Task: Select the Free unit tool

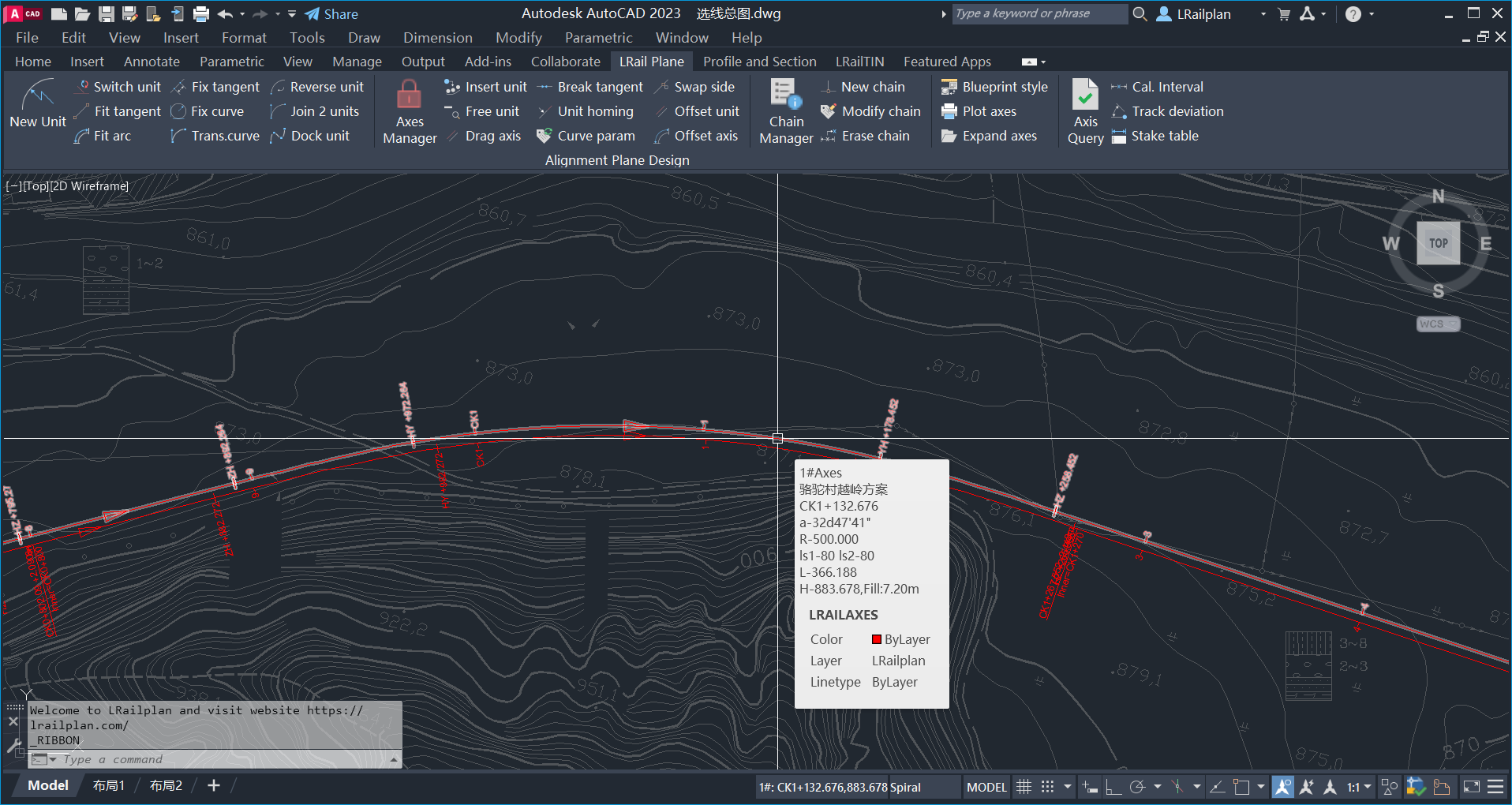Action: tap(482, 111)
